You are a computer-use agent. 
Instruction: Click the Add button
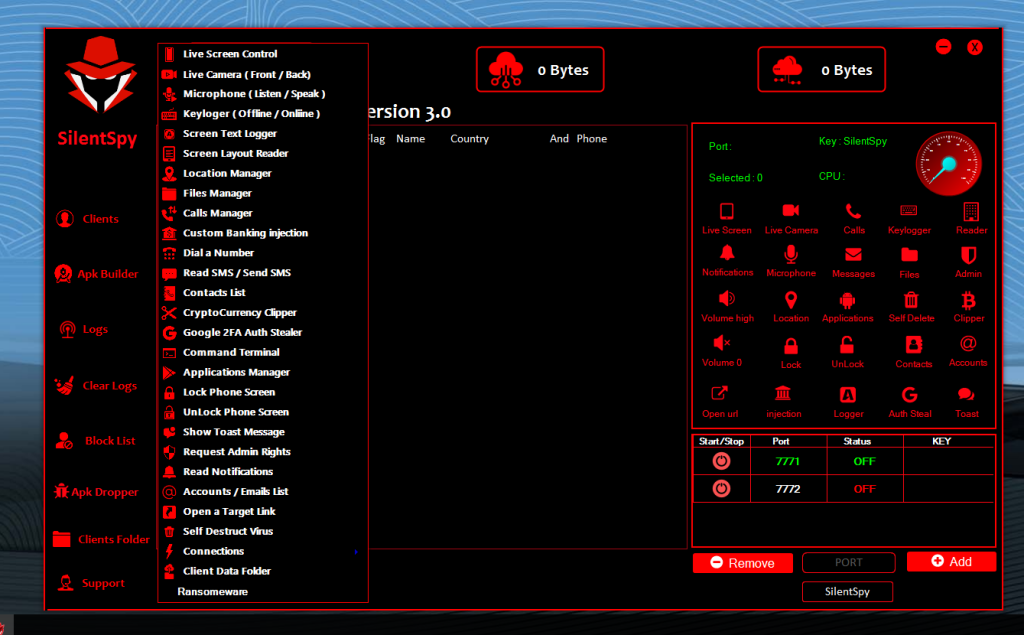[x=950, y=562]
